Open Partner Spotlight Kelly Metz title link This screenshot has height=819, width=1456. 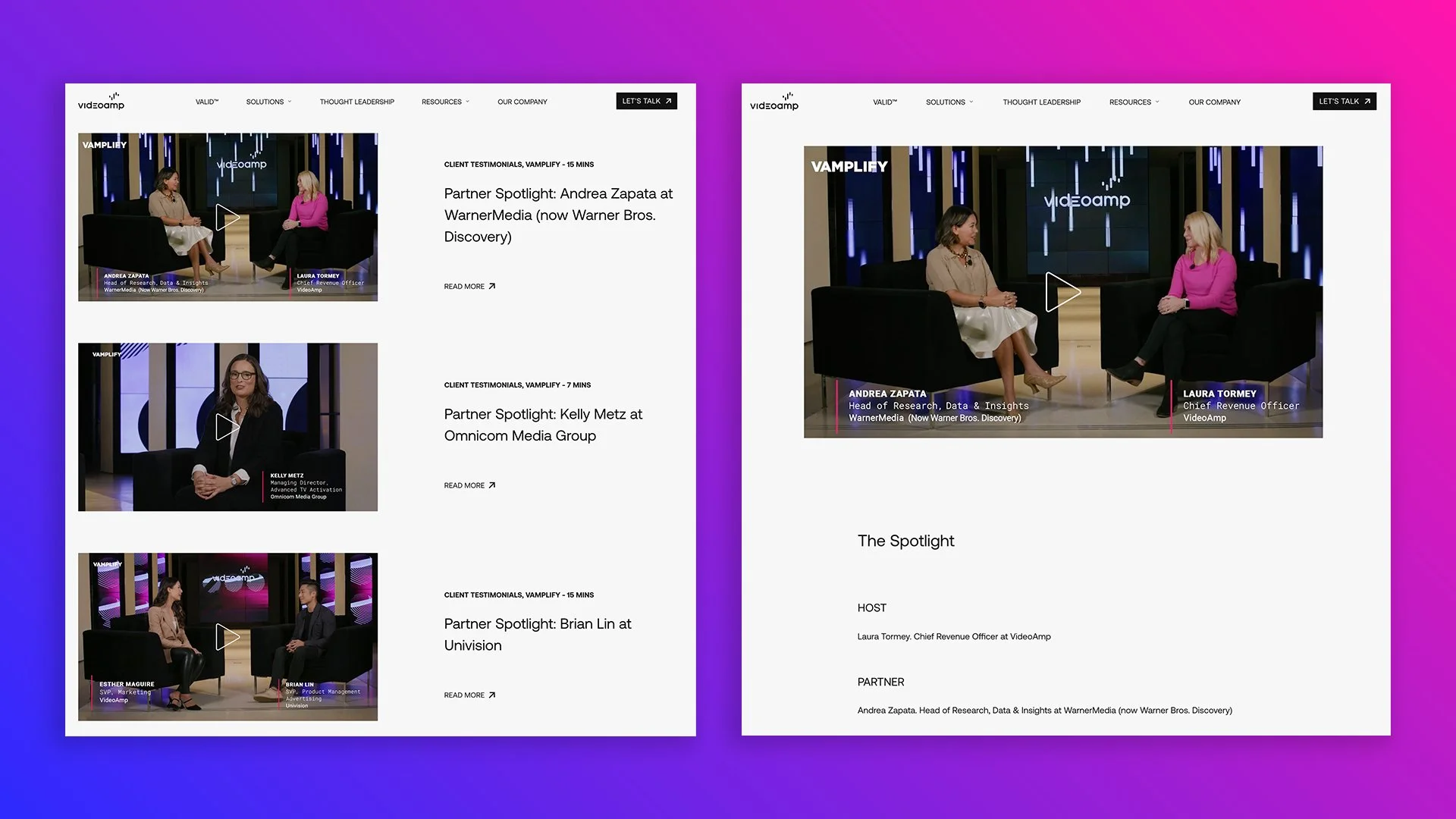point(542,425)
